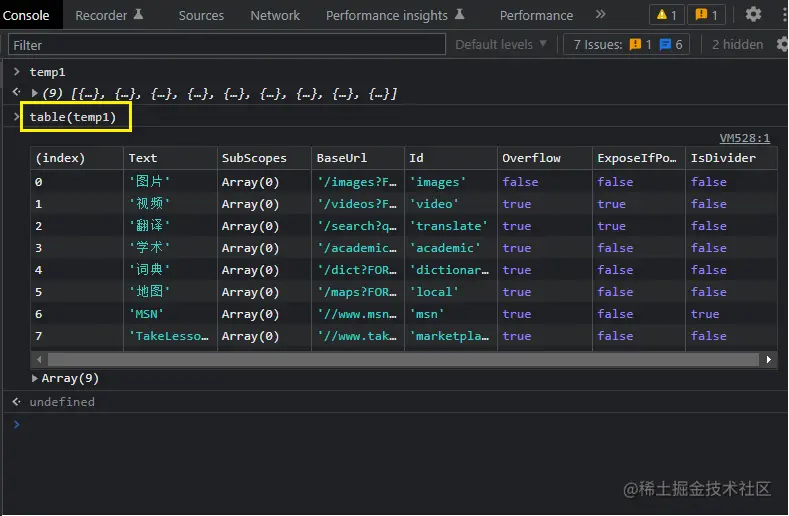Click the 2 hidden messages label
This screenshot has height=516, width=789.
(737, 45)
